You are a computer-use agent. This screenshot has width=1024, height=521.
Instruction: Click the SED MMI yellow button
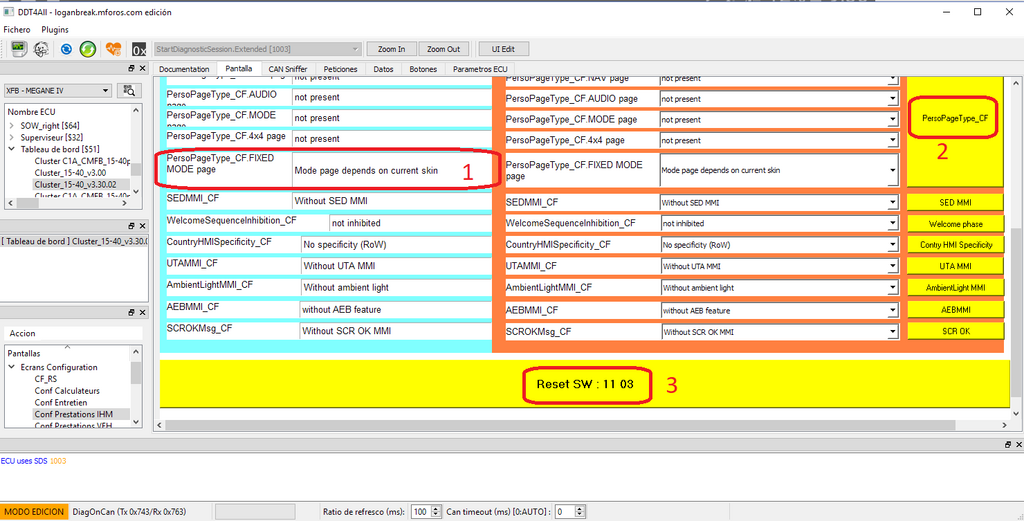click(955, 202)
